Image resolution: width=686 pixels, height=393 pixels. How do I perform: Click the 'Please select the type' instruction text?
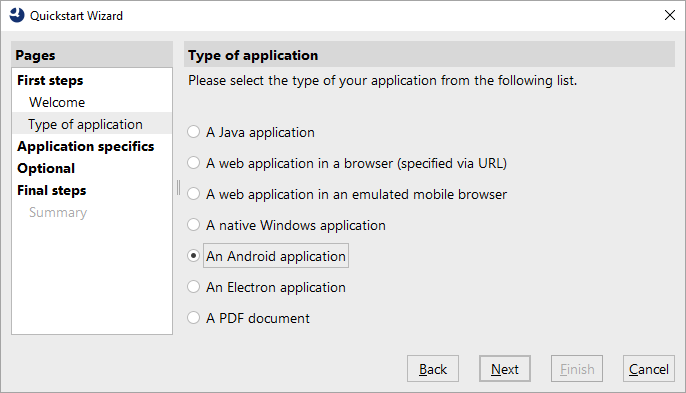point(382,81)
